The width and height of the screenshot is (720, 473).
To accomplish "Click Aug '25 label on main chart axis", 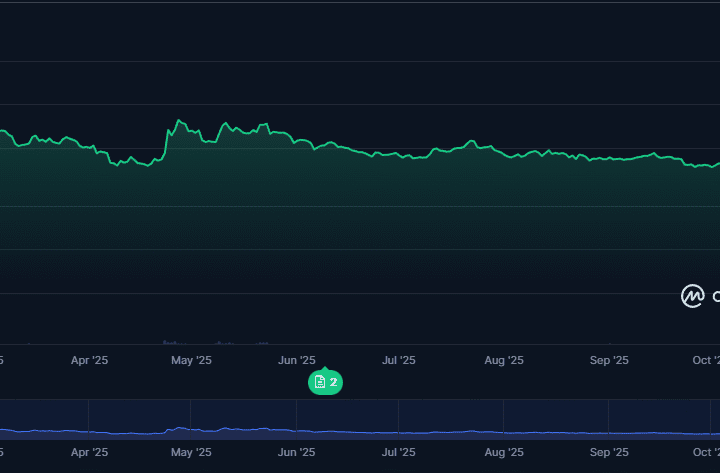I will click(x=504, y=360).
